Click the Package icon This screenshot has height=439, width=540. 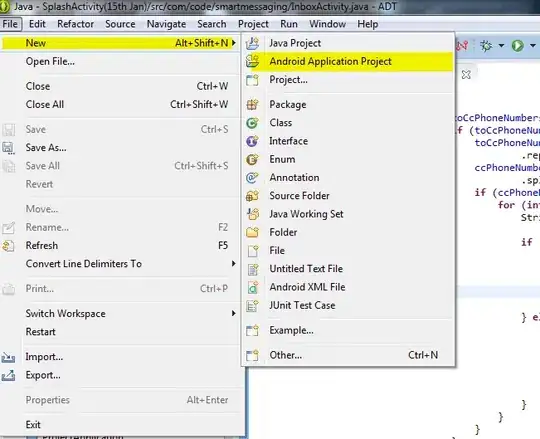coord(252,104)
